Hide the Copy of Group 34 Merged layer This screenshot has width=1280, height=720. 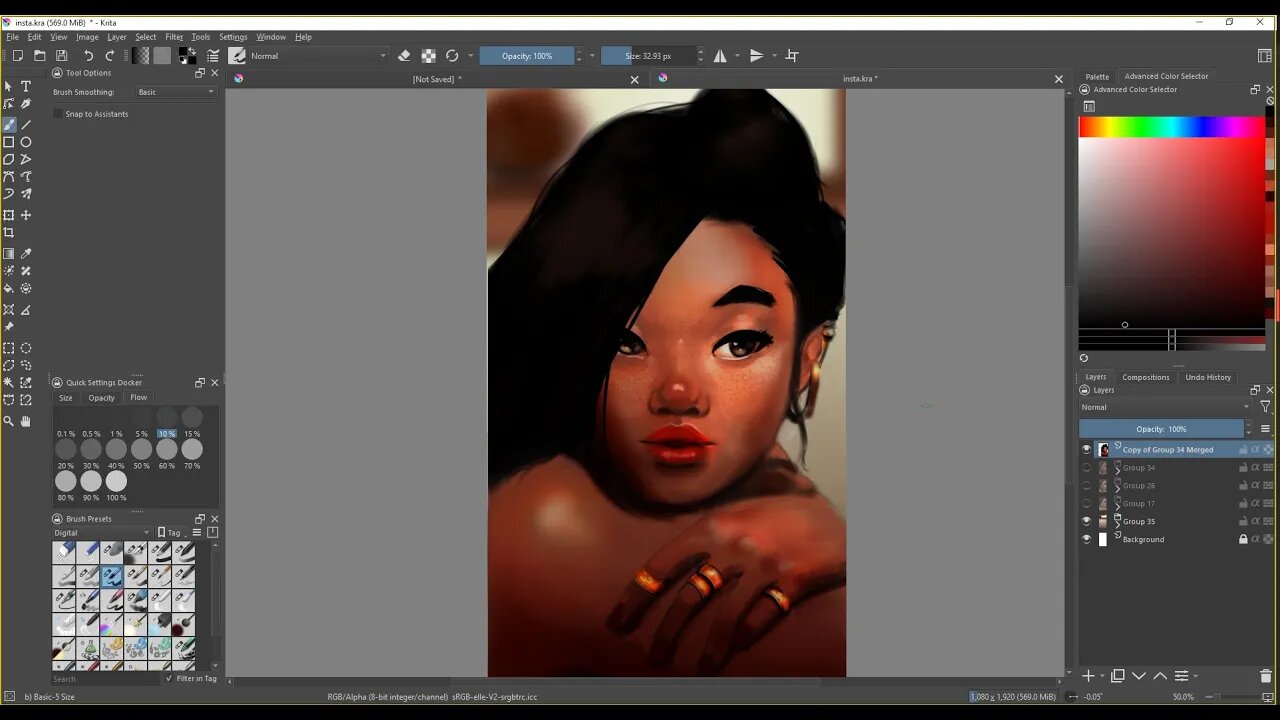pyautogui.click(x=1087, y=450)
